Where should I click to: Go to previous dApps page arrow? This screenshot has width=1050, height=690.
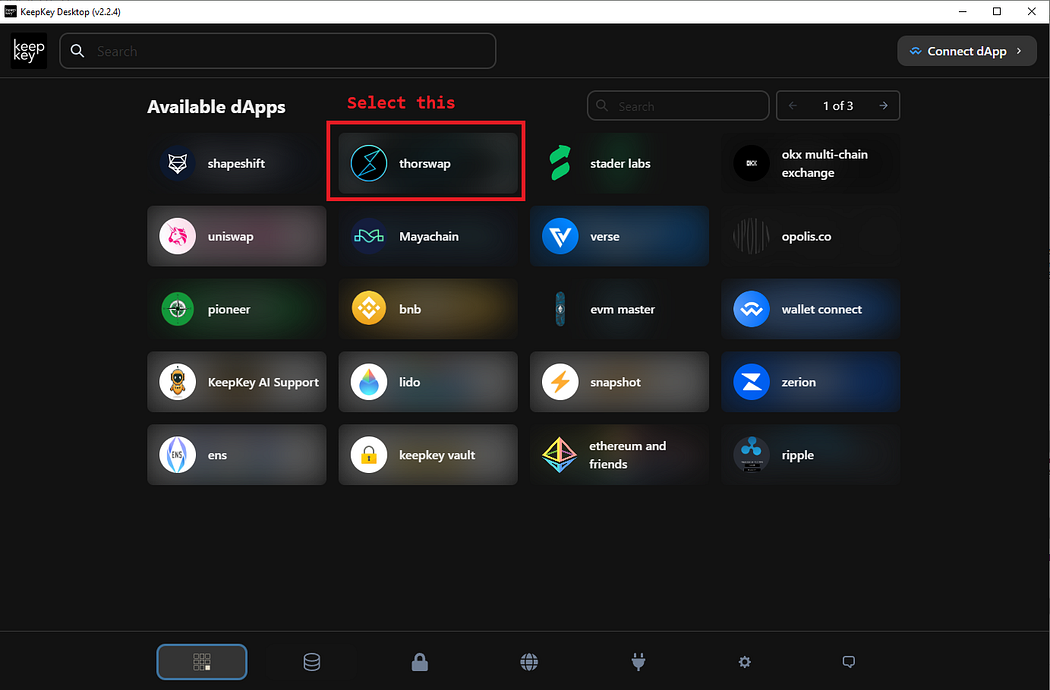(x=793, y=106)
